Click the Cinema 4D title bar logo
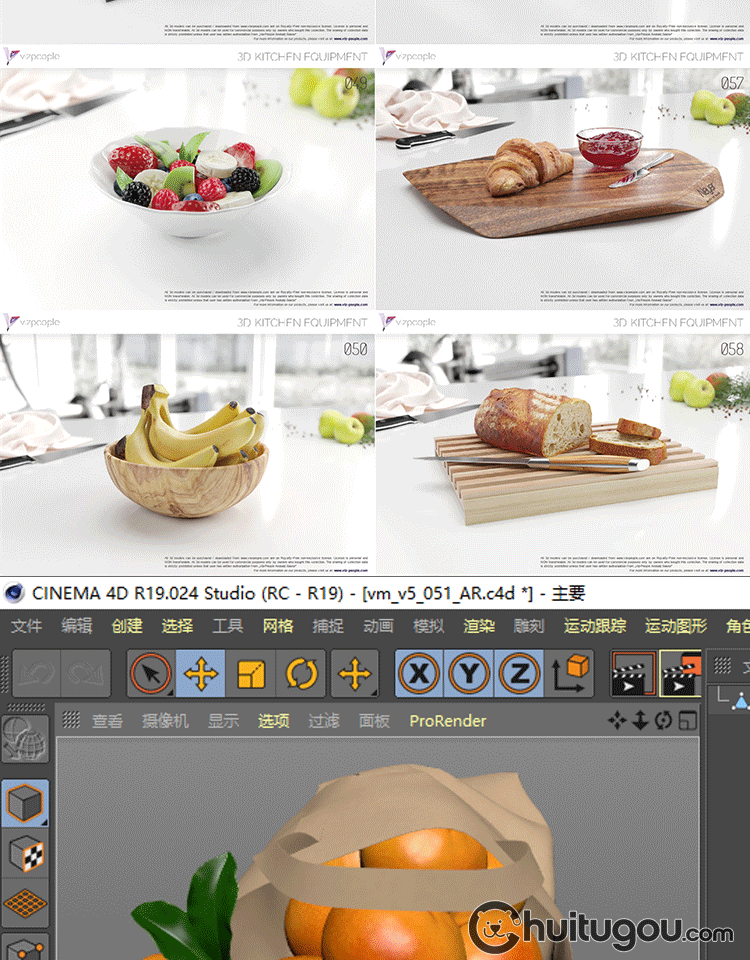 [13, 593]
